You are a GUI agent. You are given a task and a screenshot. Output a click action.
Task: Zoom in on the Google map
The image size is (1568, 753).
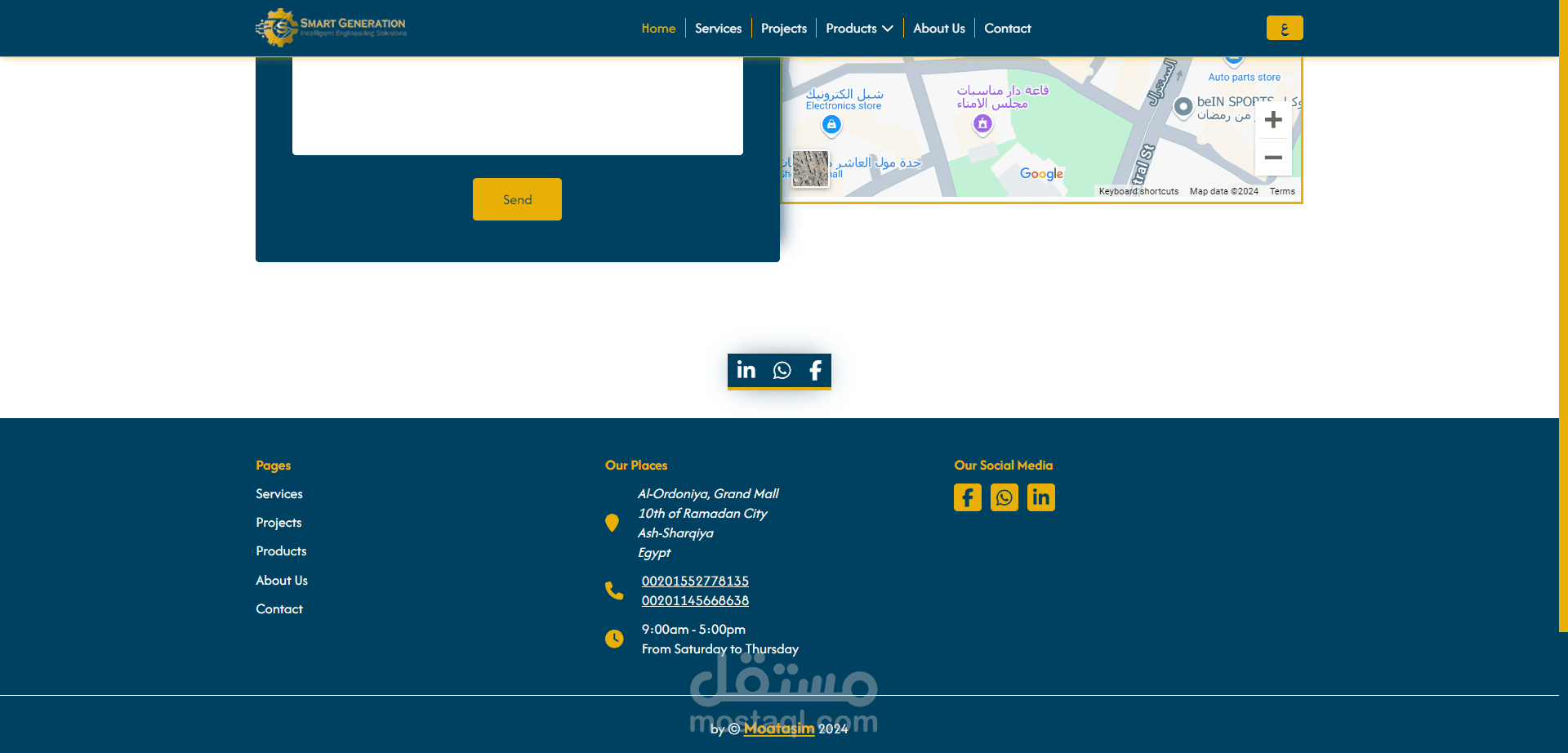(x=1273, y=120)
